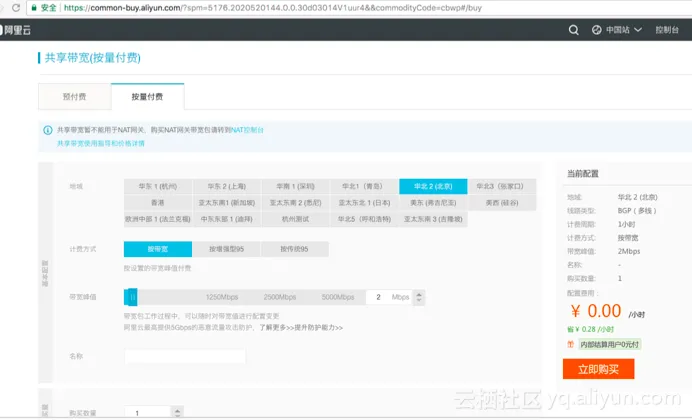Screen dimensions: 692x420
Task: Select region 华北 2 (北京)
Action: (433, 186)
